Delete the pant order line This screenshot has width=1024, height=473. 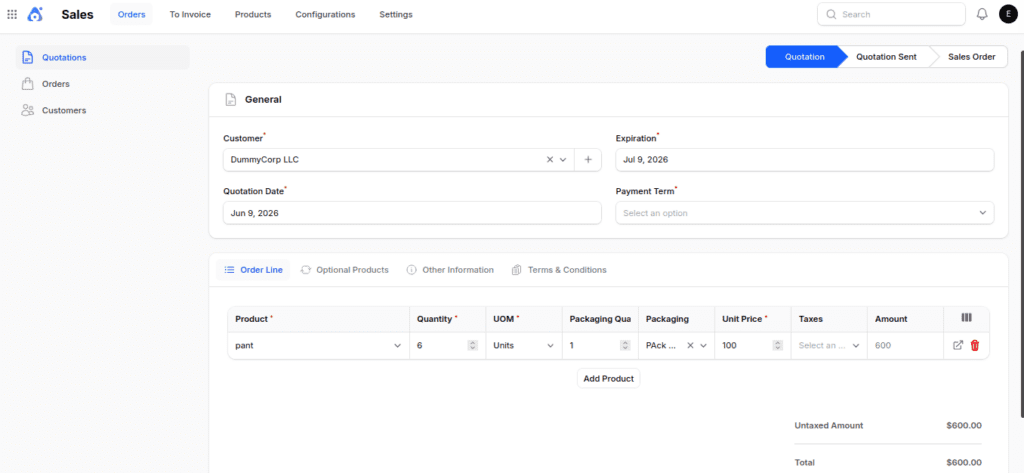point(975,346)
